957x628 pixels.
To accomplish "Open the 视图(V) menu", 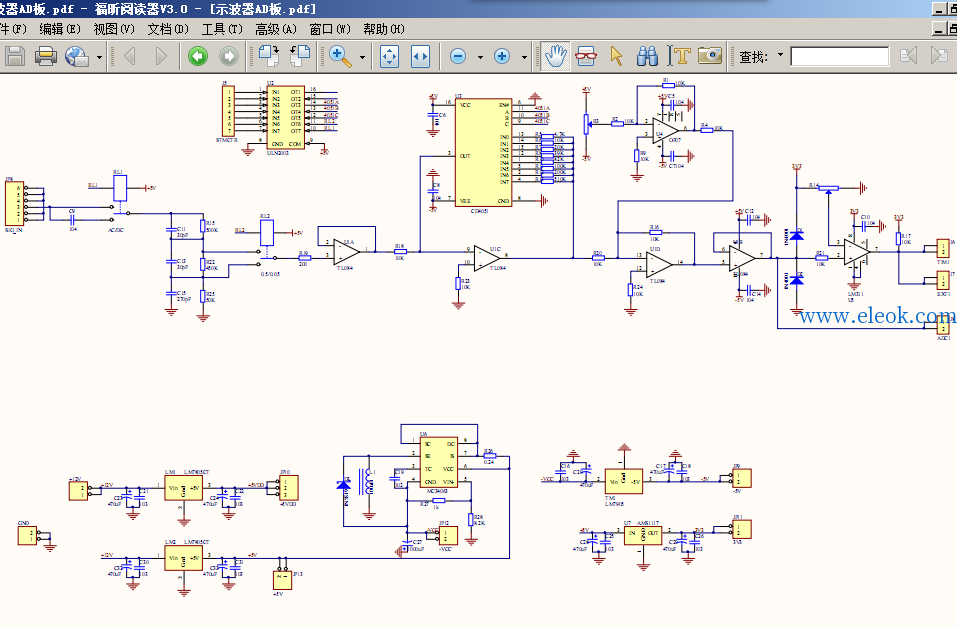I will (x=114, y=29).
